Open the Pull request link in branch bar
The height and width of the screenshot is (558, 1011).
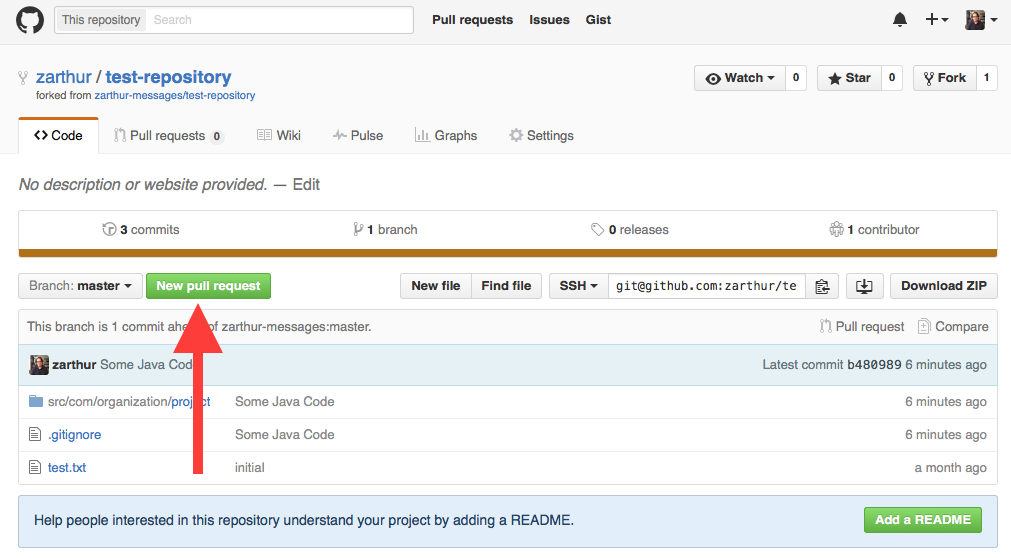862,326
